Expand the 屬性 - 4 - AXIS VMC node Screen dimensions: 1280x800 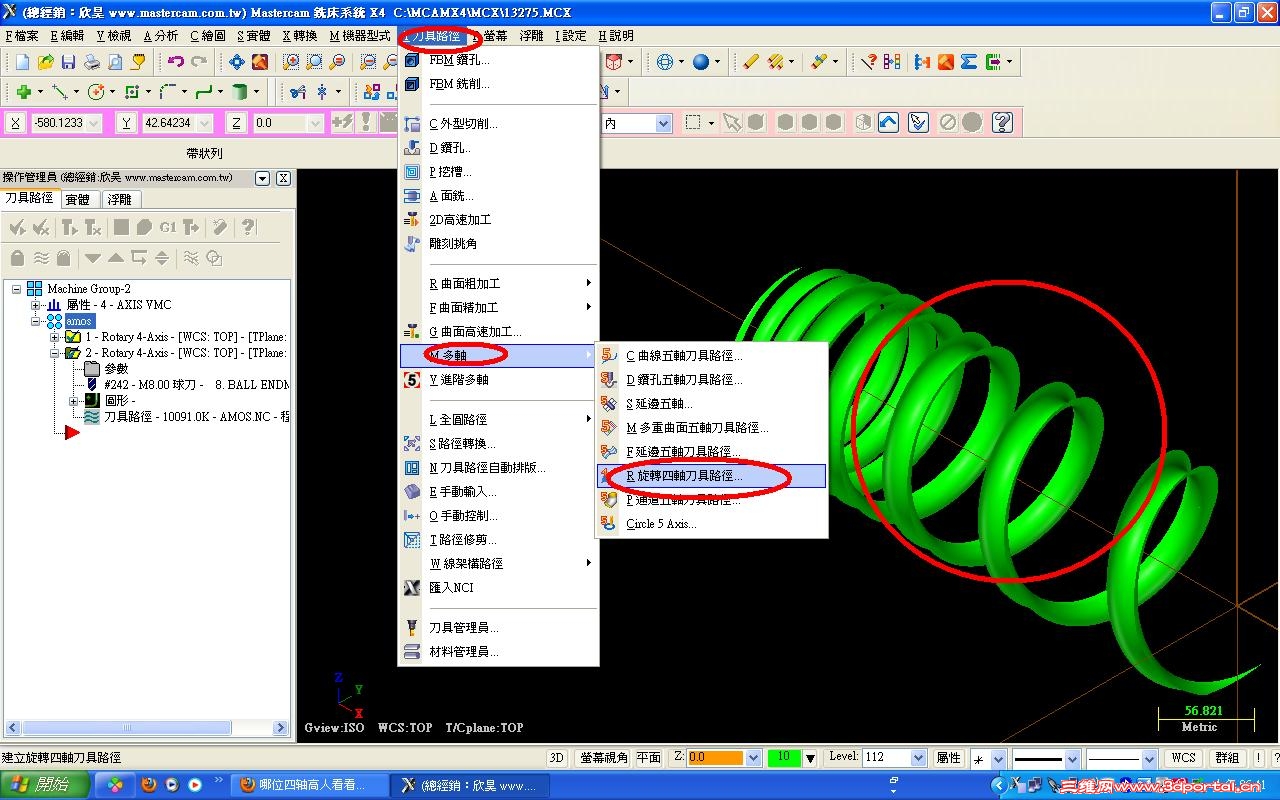coord(36,305)
